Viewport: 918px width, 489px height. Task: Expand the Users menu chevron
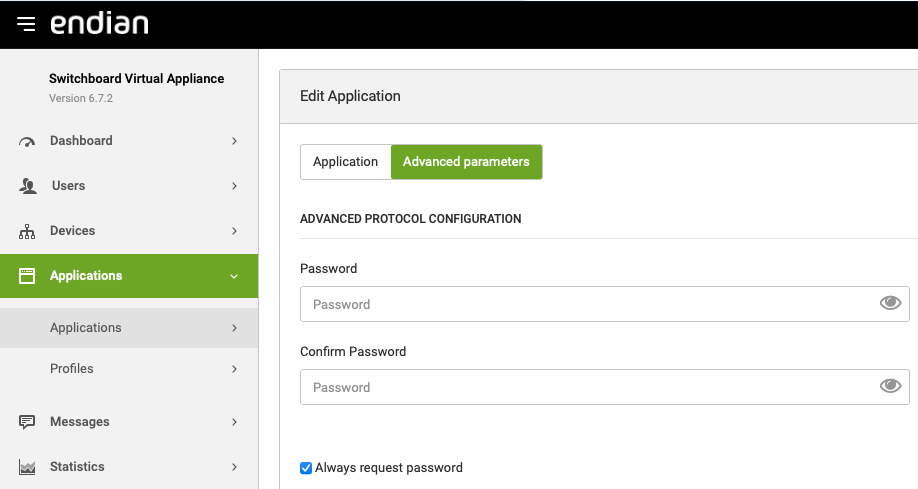[x=234, y=186]
